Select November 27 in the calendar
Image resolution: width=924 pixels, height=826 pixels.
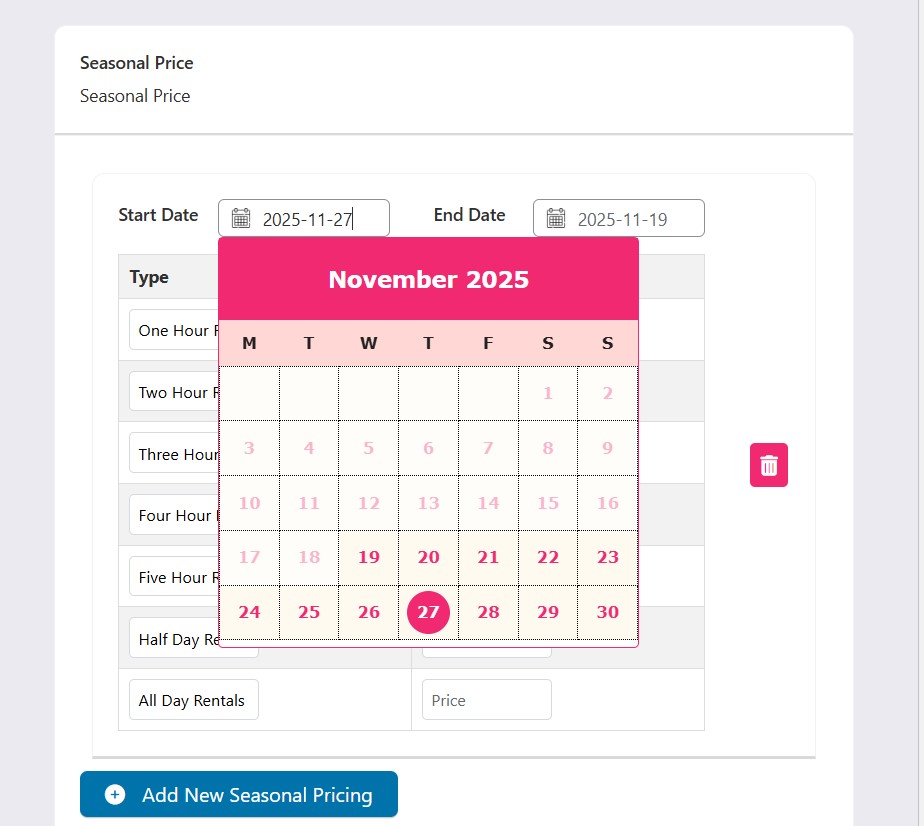[428, 612]
